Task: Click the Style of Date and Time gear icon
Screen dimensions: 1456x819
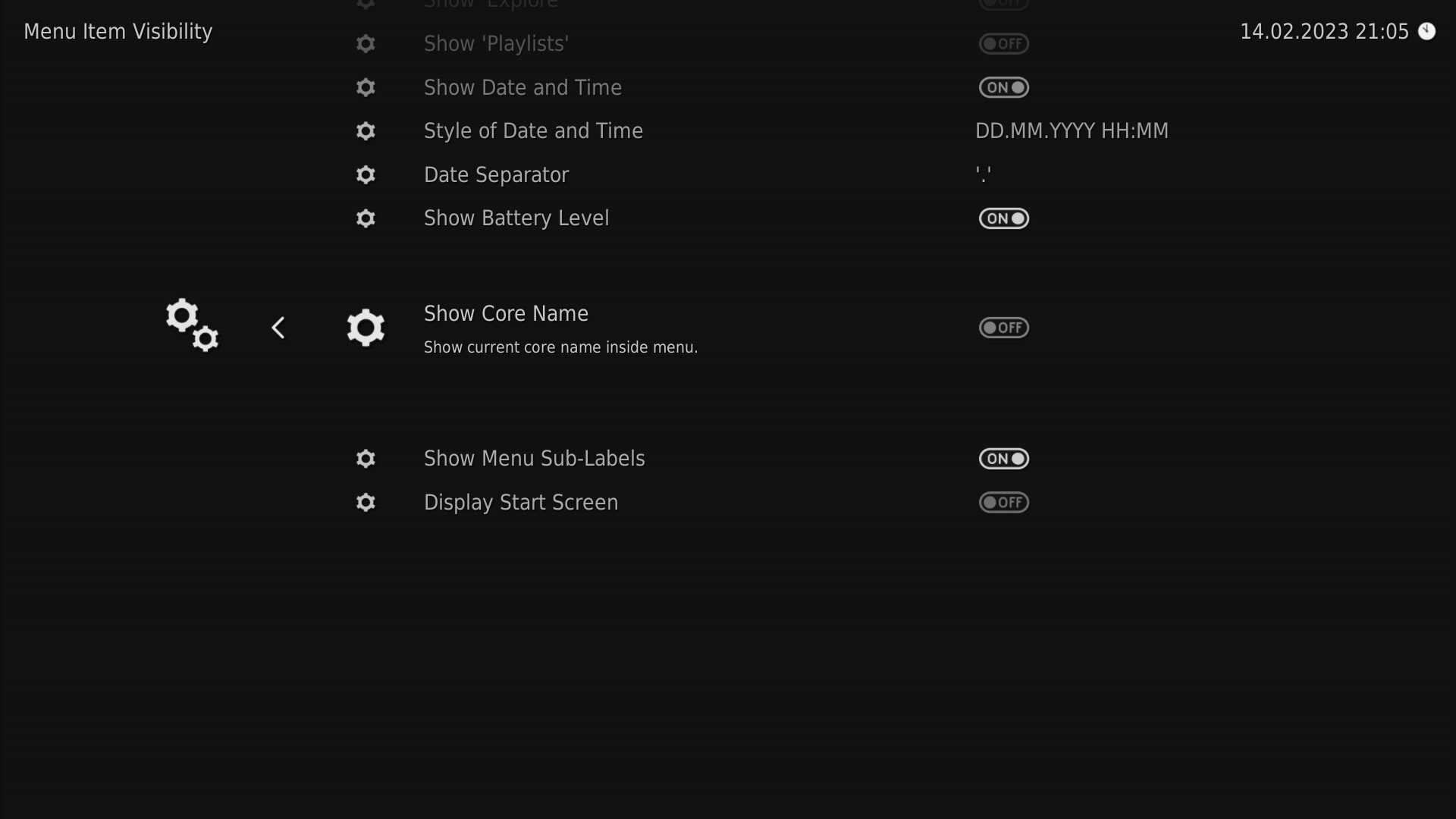Action: (366, 131)
